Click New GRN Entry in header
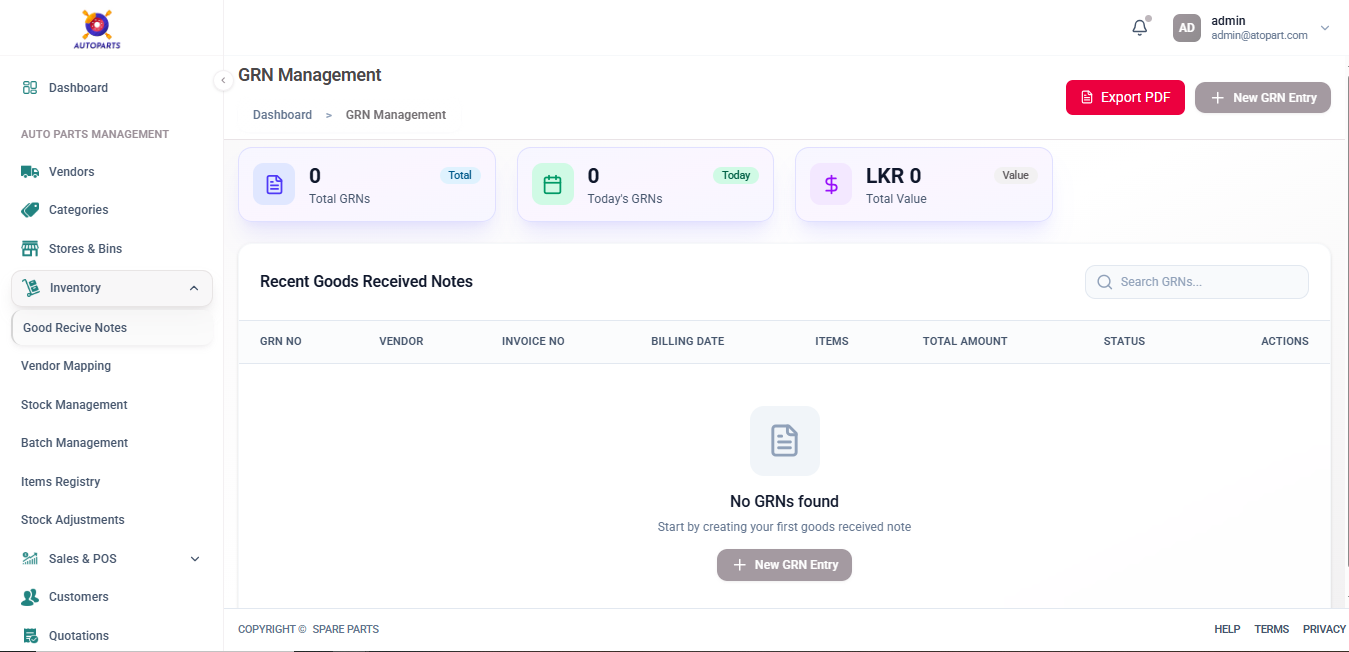This screenshot has height=652, width=1349. coord(1262,98)
